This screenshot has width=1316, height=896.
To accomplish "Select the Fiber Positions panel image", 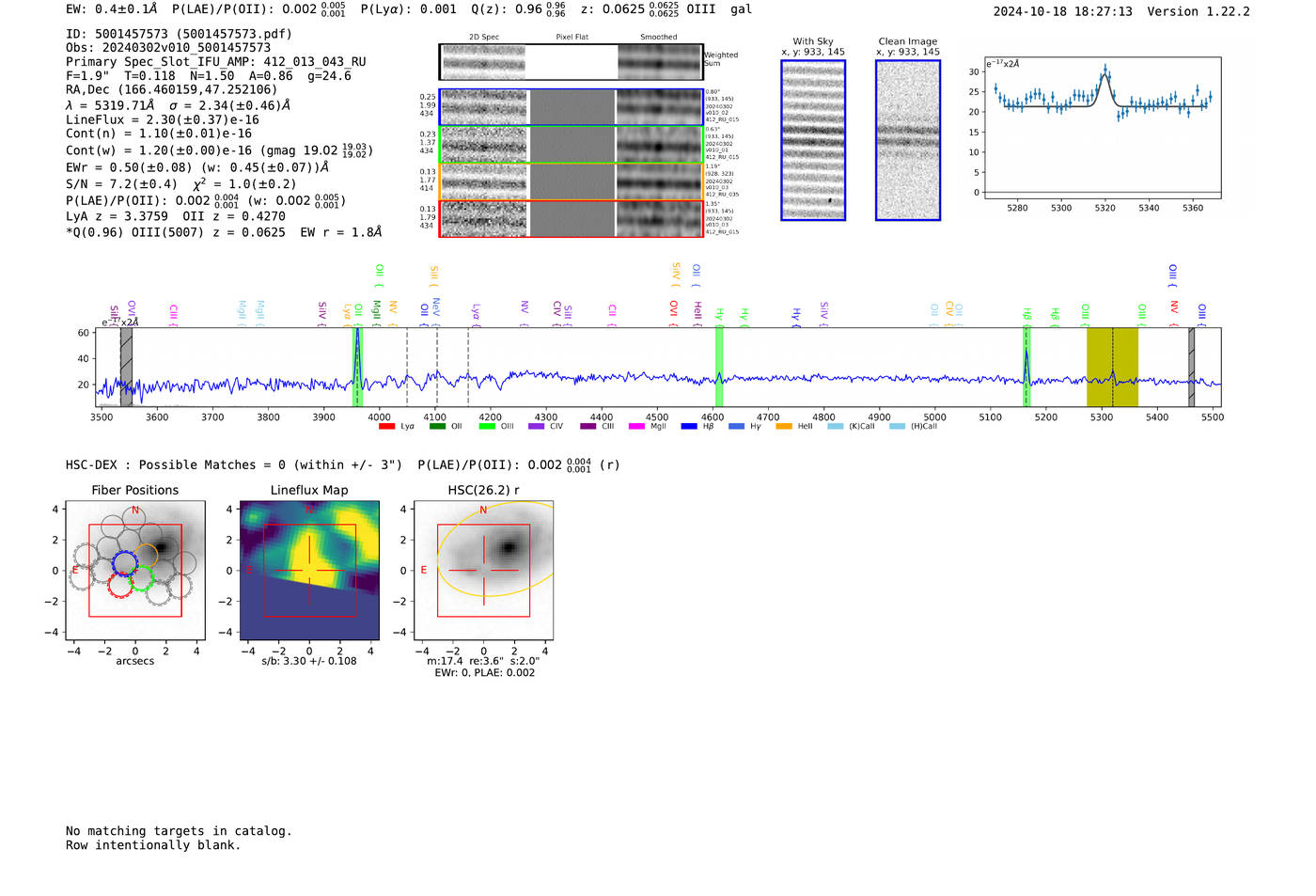I will pos(135,570).
